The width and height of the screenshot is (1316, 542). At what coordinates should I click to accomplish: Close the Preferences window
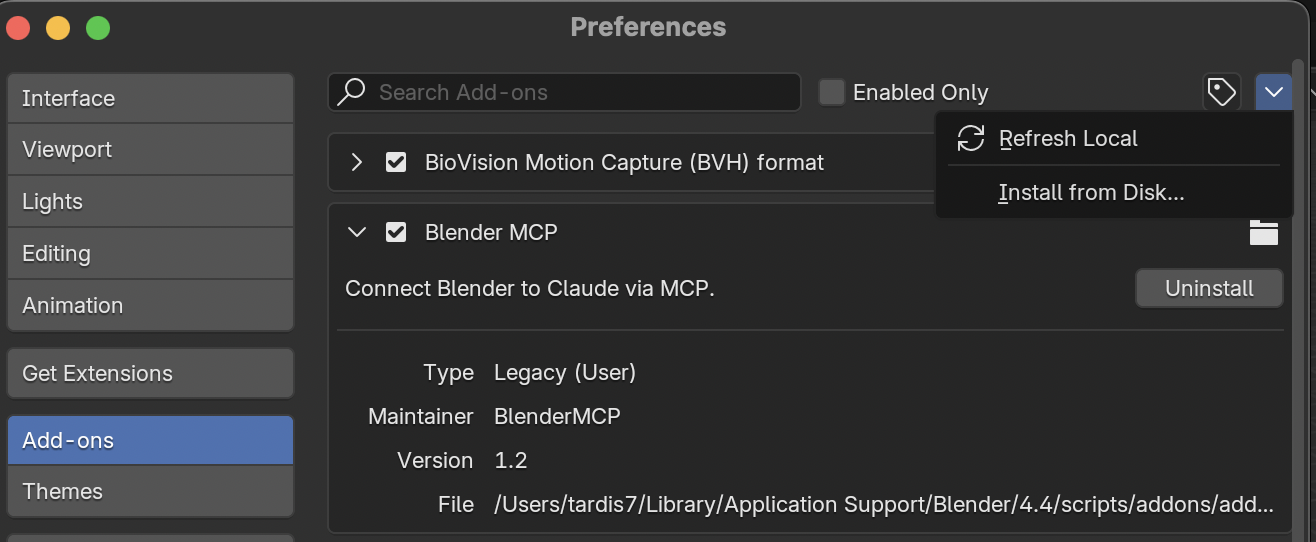click(18, 27)
